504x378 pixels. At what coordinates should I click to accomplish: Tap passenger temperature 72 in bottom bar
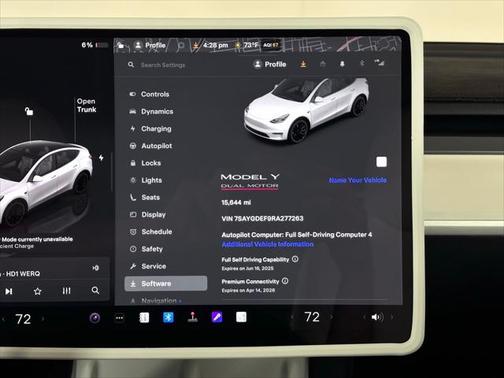click(x=312, y=317)
